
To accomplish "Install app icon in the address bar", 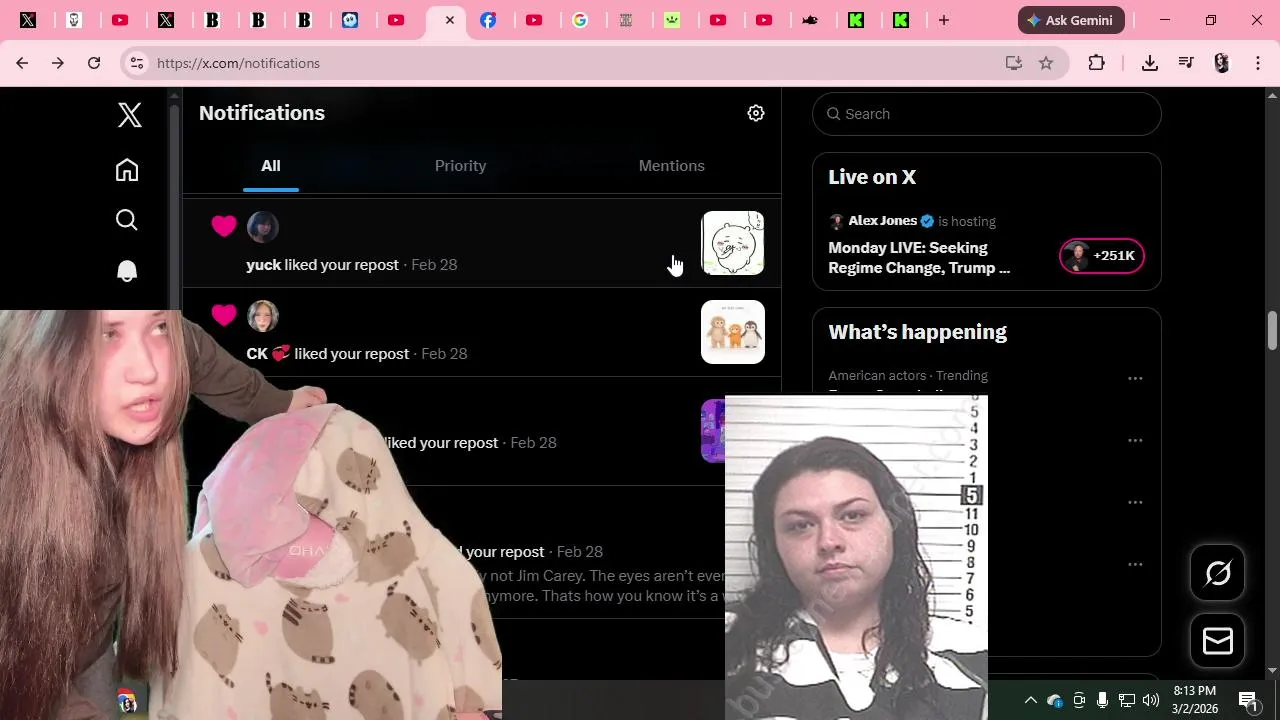I will coord(1014,63).
